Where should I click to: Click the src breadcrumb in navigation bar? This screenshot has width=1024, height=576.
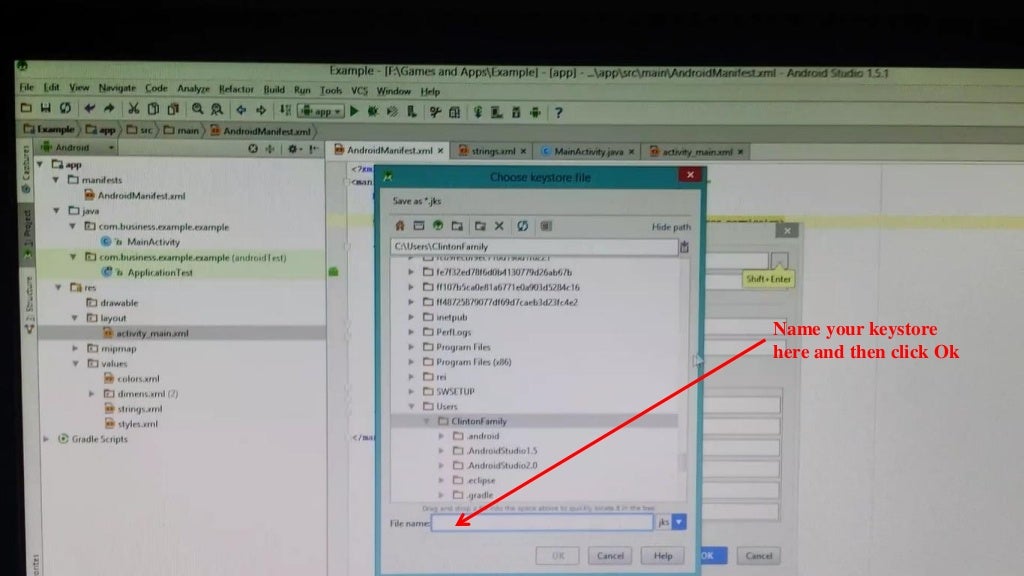pyautogui.click(x=140, y=130)
